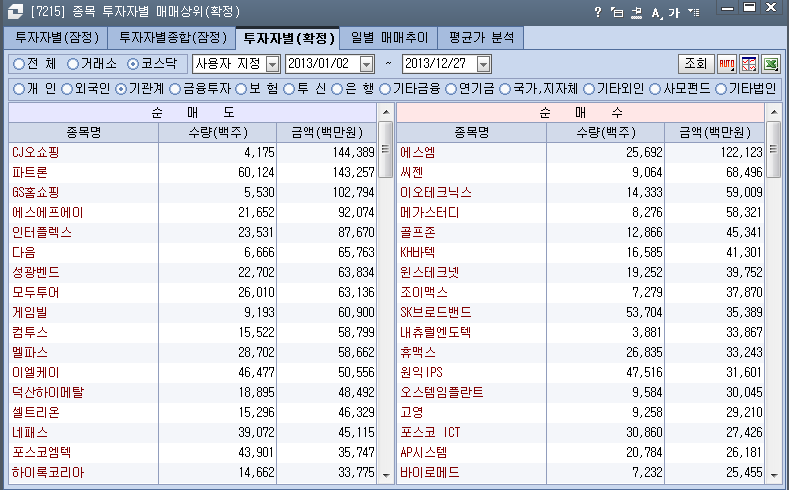789x490 pixels.
Task: Open the title bar list menu icon
Action: [x=694, y=12]
